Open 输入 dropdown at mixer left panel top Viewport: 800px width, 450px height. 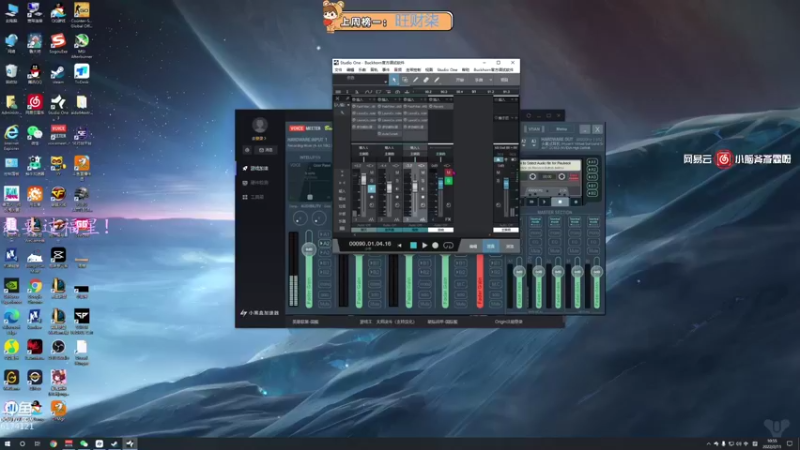pos(341,104)
